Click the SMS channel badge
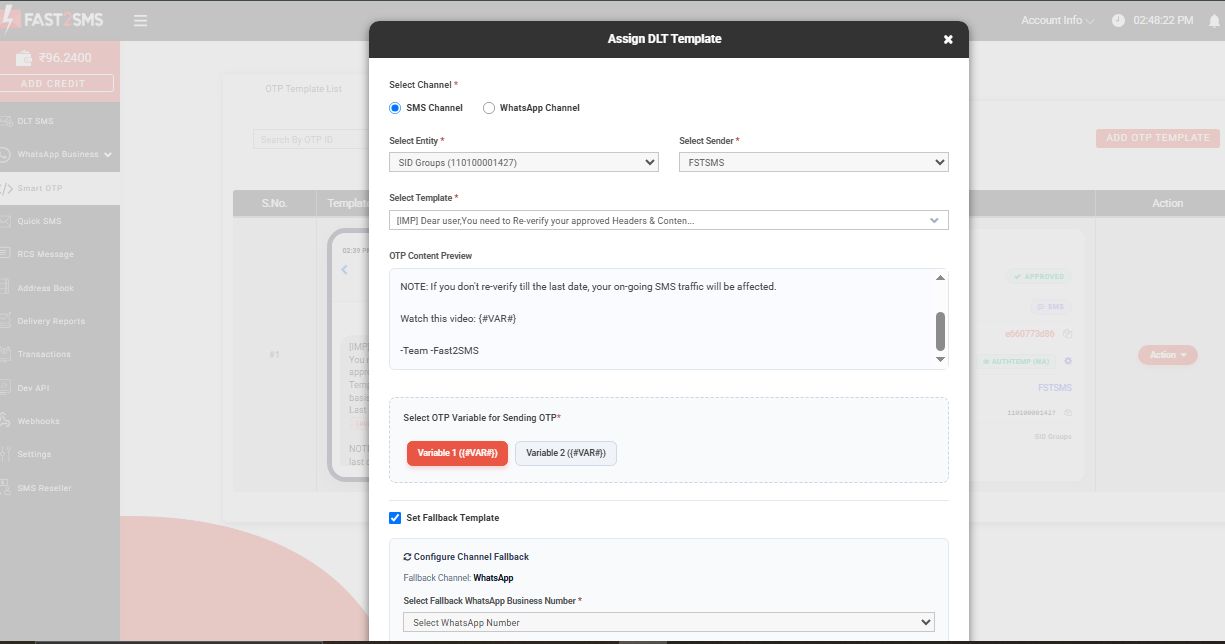1225x644 pixels. pyautogui.click(x=1049, y=307)
